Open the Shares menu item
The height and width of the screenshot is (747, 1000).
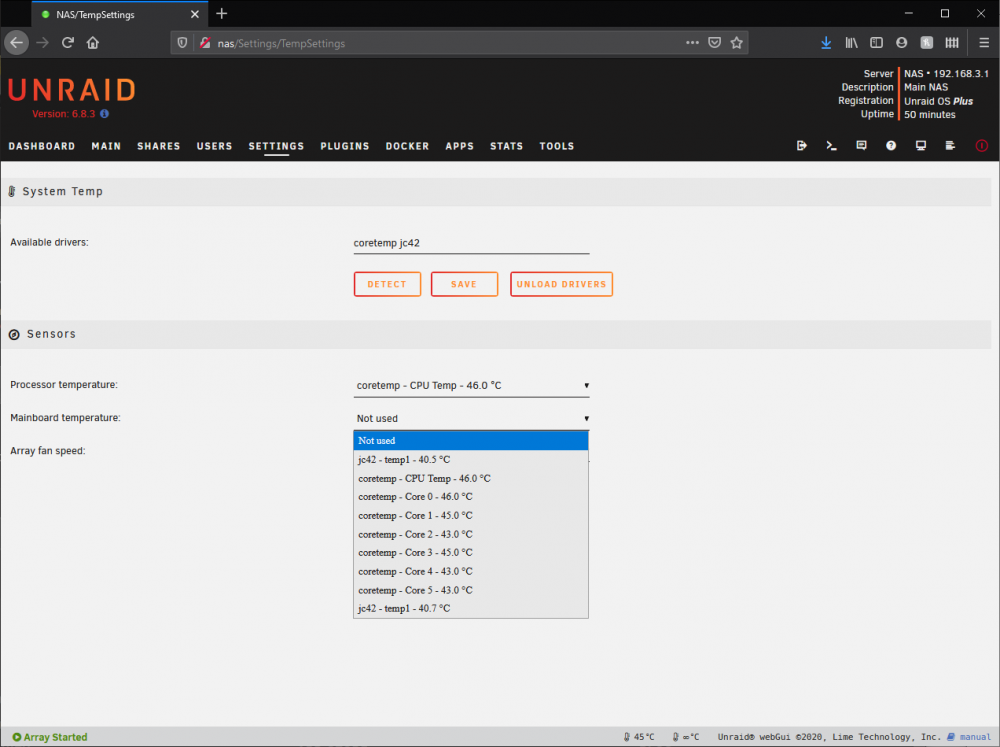[x=158, y=146]
